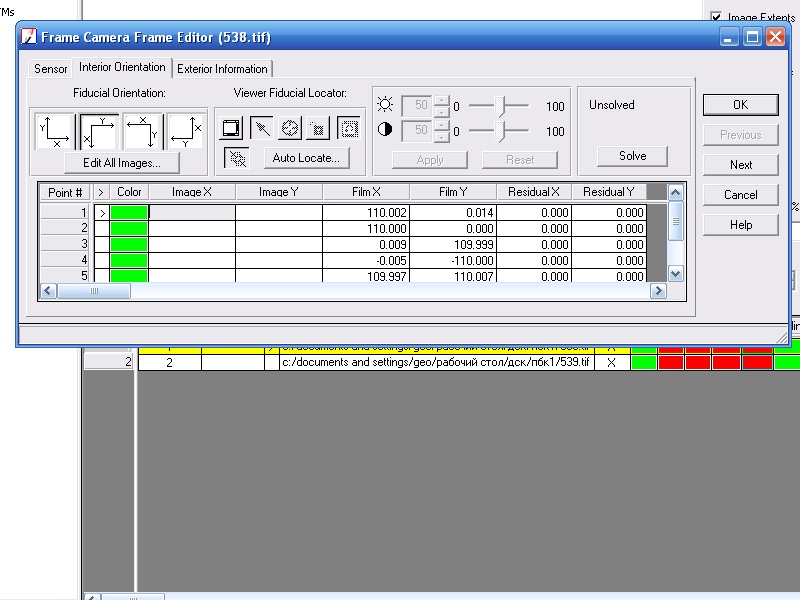
Task: Activate the select pointer tool
Action: pyautogui.click(x=261, y=128)
